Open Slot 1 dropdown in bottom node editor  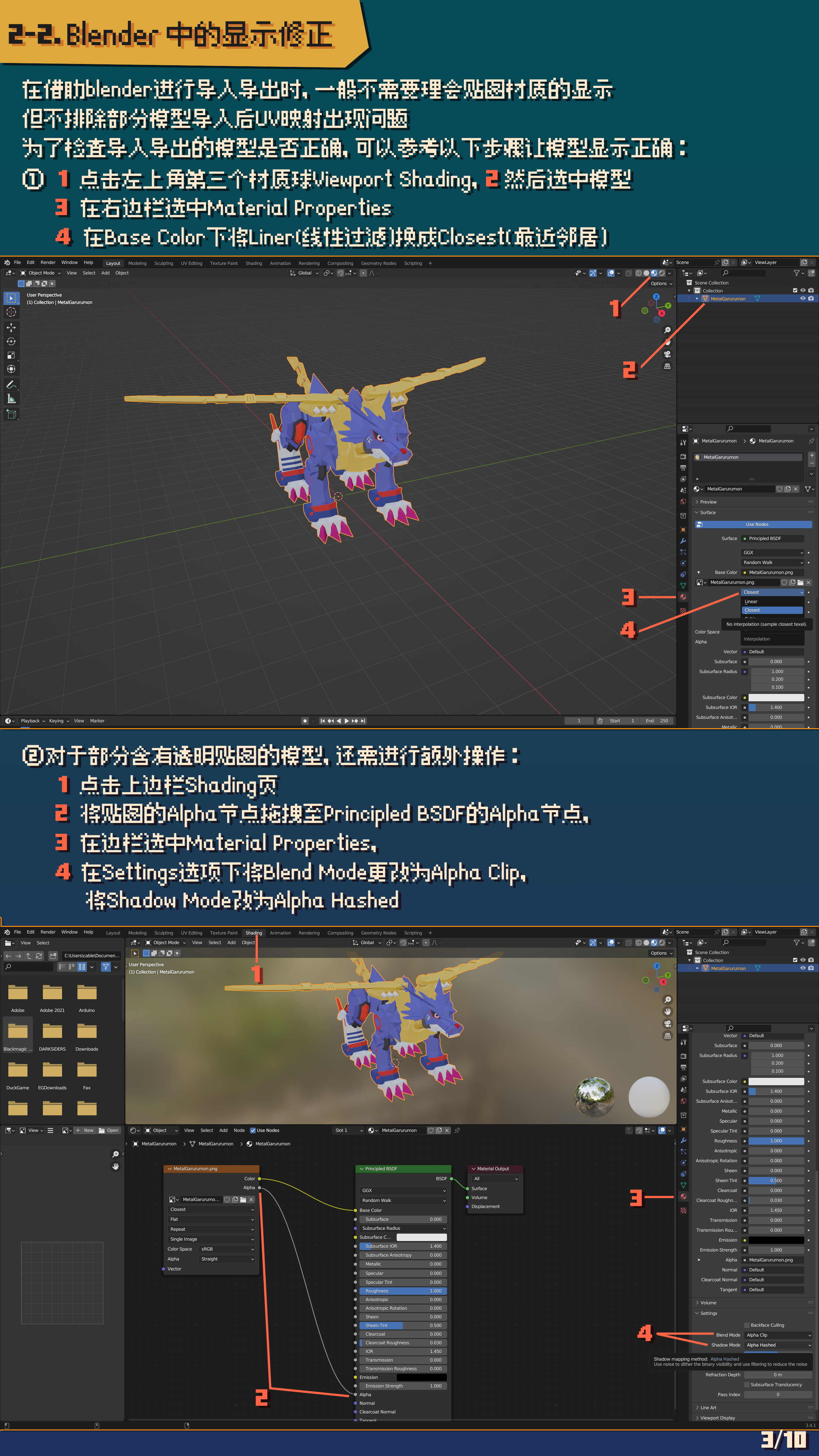(x=348, y=1130)
